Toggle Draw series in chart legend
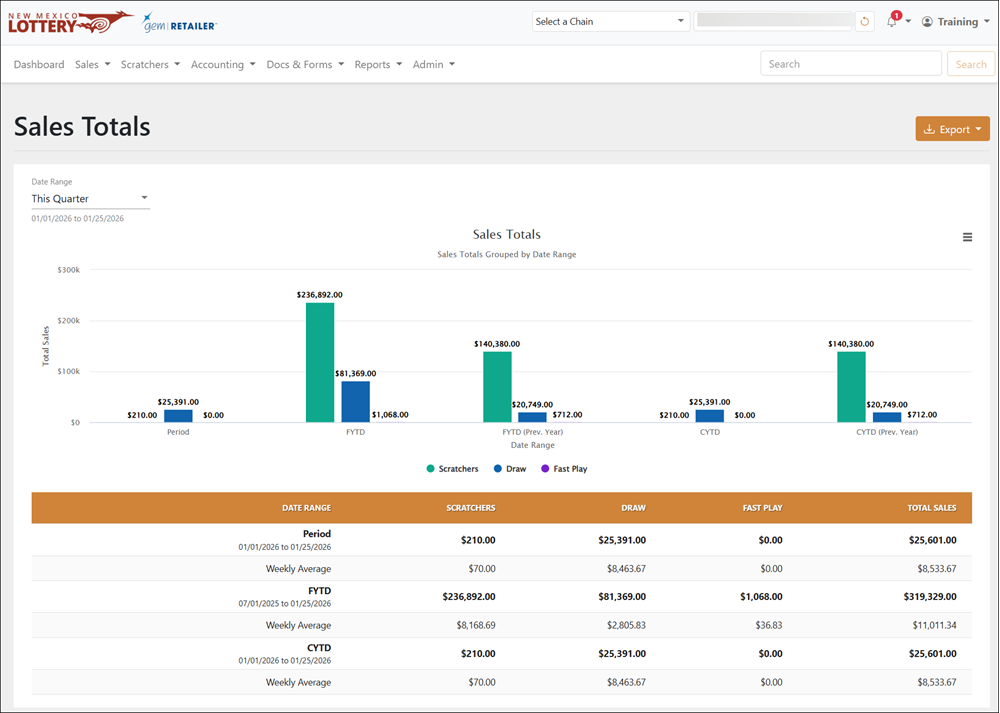Image resolution: width=1000 pixels, height=713 pixels. [x=510, y=469]
